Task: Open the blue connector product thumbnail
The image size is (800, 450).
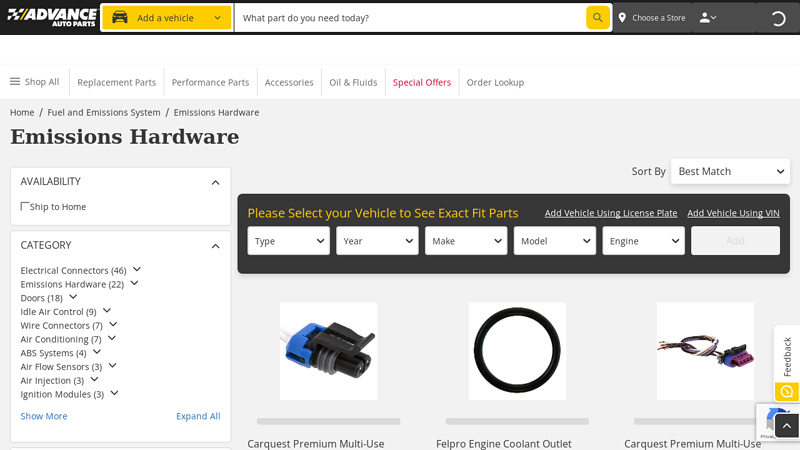Action: [x=329, y=351]
